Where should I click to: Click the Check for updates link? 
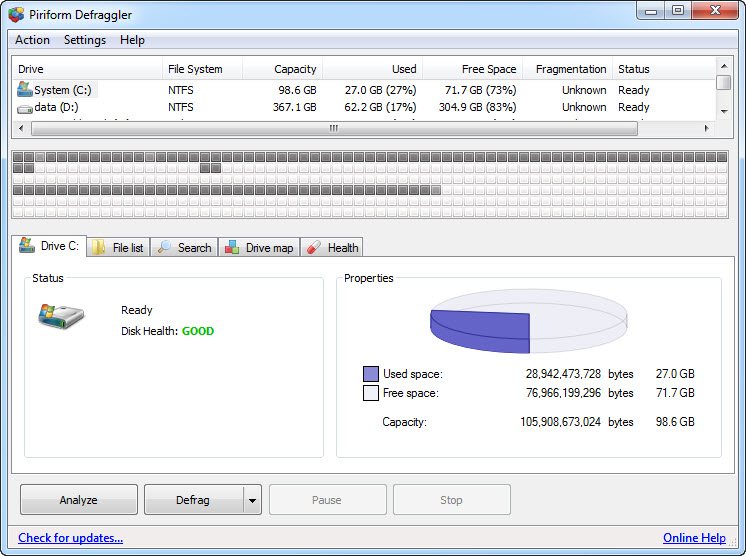click(x=70, y=538)
